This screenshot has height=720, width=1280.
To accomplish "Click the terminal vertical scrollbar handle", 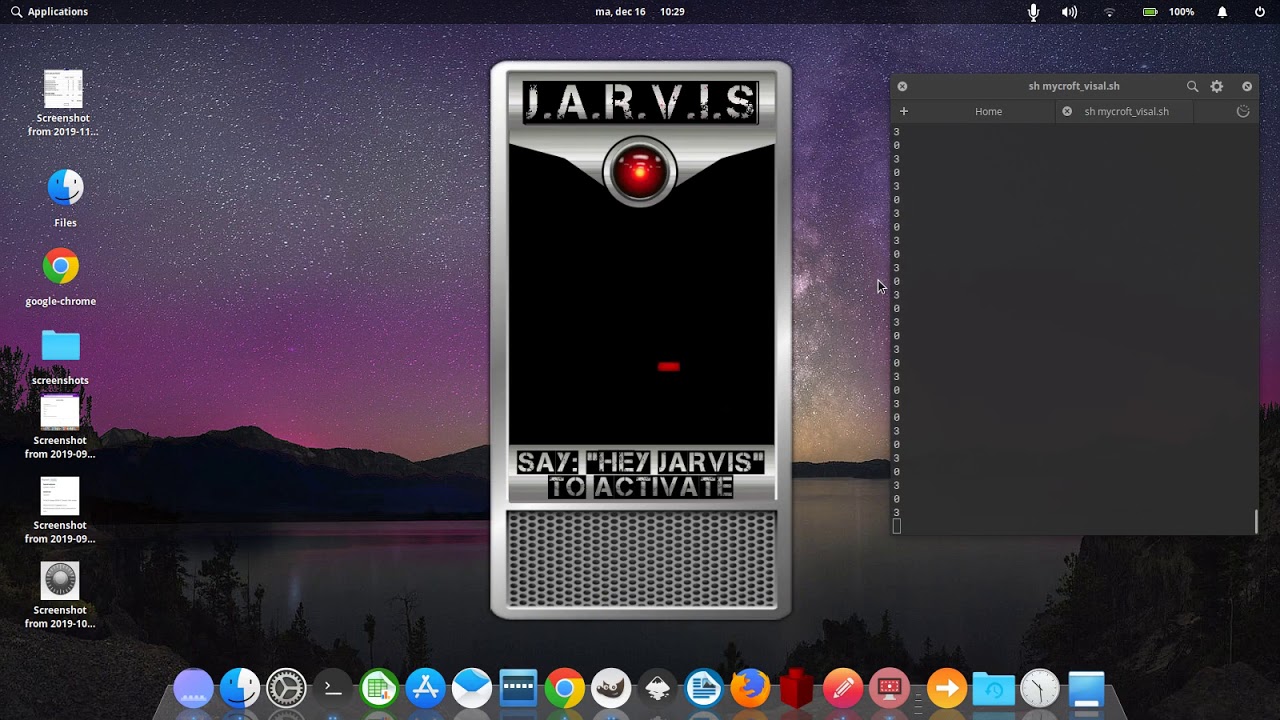I will click(1256, 521).
